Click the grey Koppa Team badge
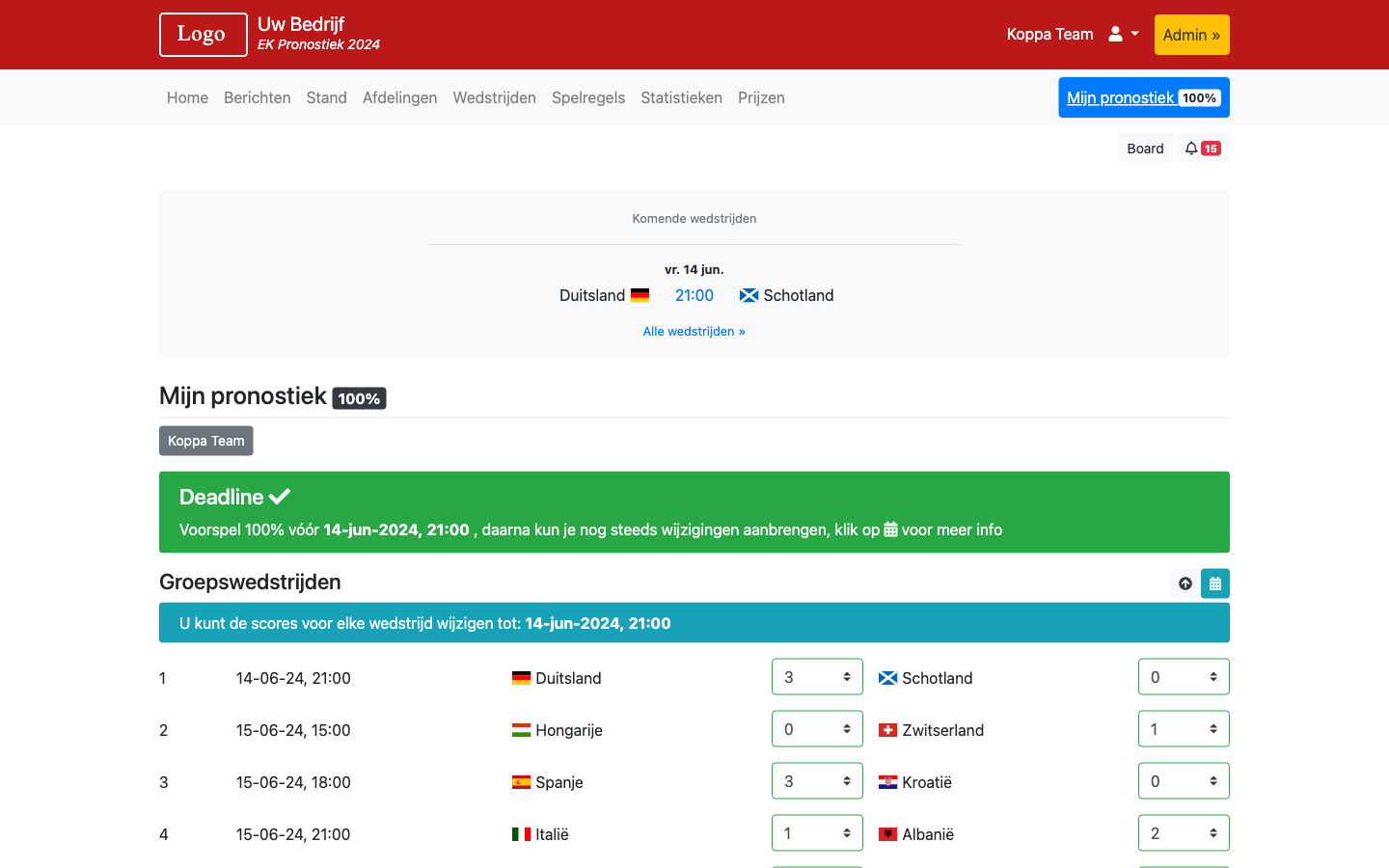 tap(206, 441)
